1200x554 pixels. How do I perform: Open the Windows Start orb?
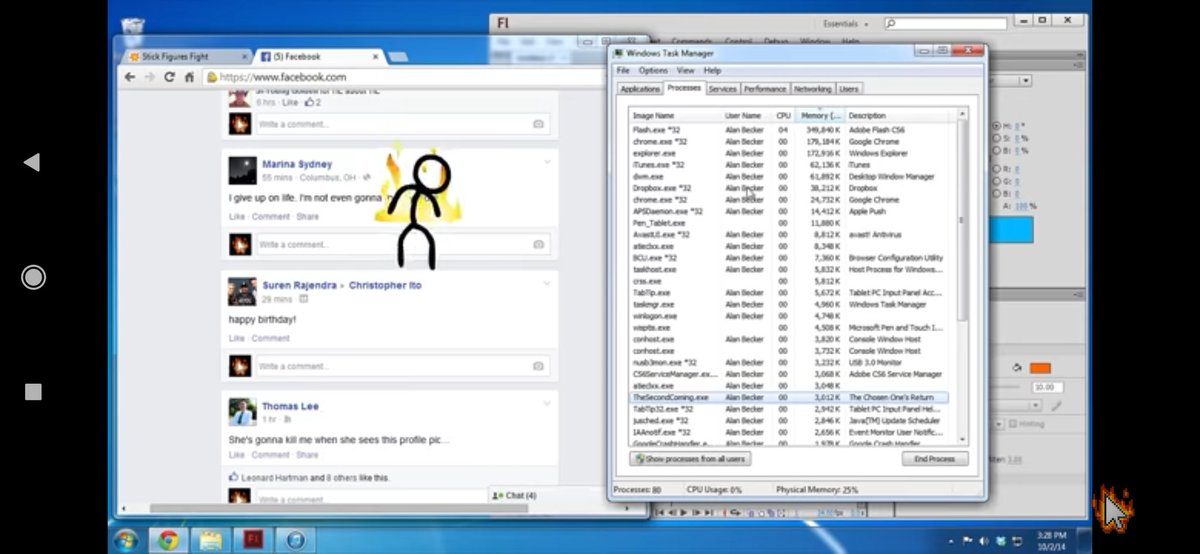click(127, 540)
